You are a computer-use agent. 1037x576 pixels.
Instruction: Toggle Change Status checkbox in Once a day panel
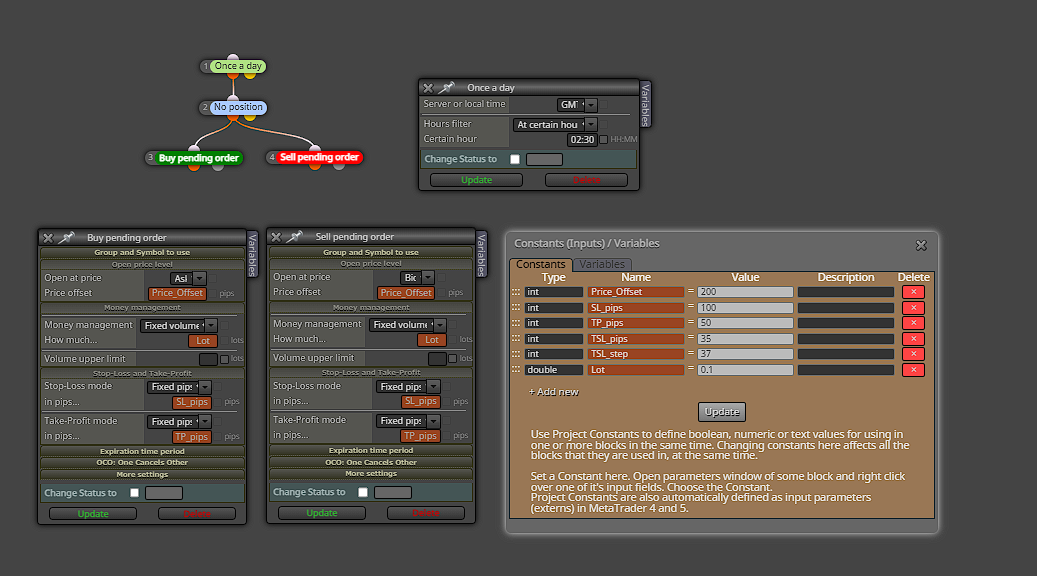coord(515,159)
